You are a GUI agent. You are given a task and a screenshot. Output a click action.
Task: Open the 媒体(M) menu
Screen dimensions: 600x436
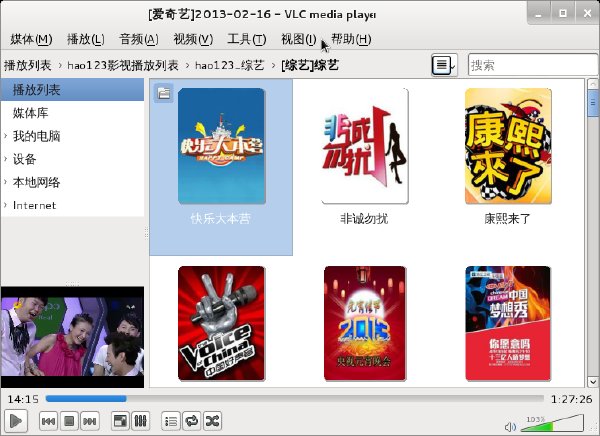pyautogui.click(x=31, y=39)
